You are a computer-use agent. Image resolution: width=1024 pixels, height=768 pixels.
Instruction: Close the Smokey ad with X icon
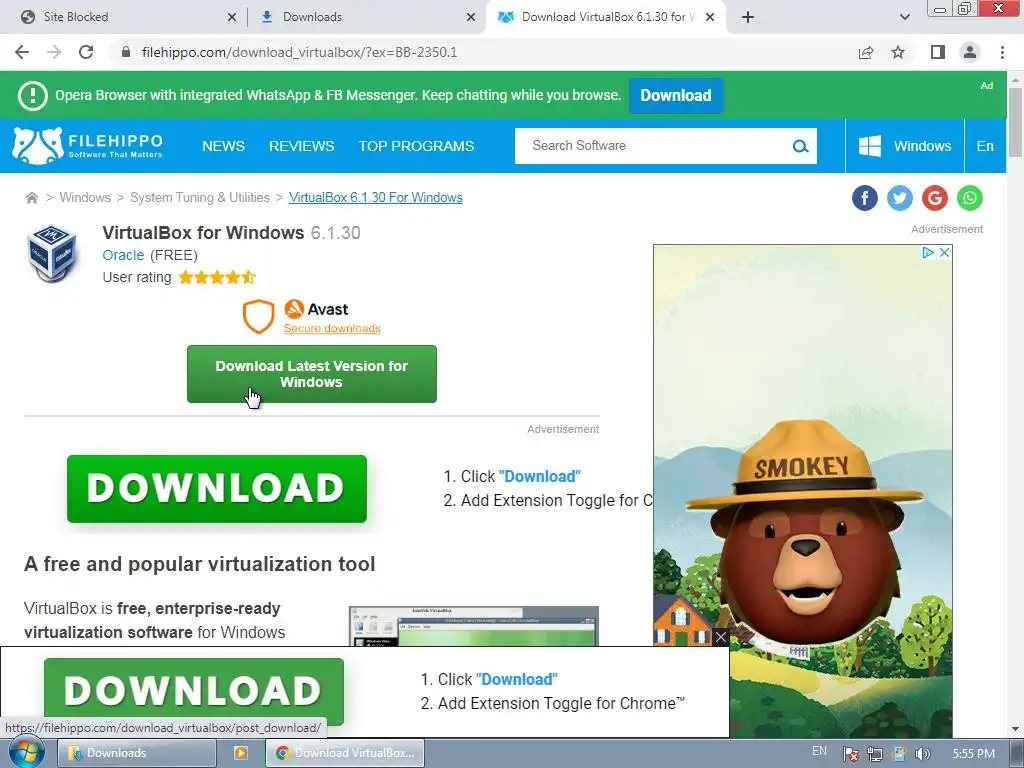point(944,253)
